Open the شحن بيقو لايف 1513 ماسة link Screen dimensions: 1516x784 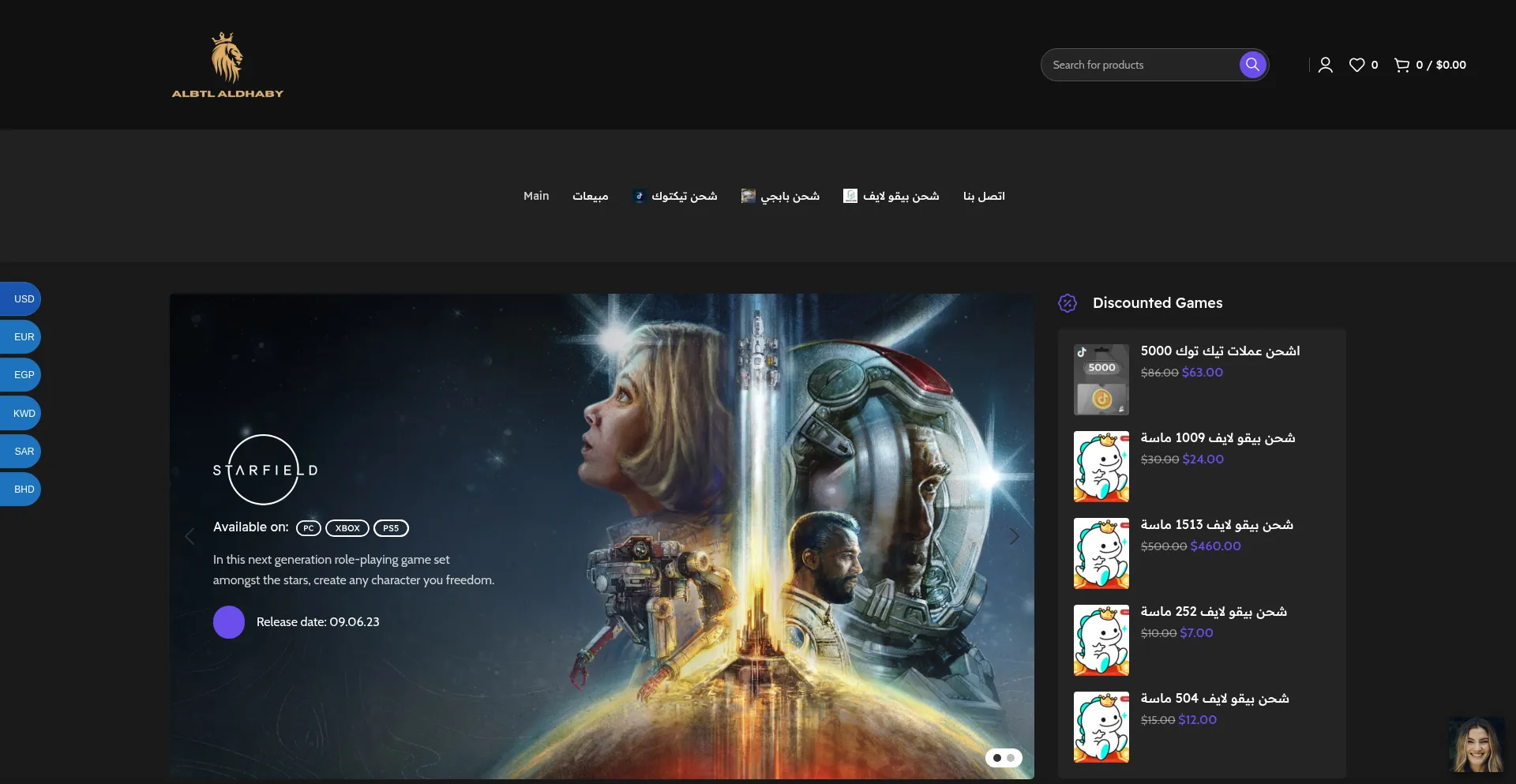pyautogui.click(x=1217, y=524)
